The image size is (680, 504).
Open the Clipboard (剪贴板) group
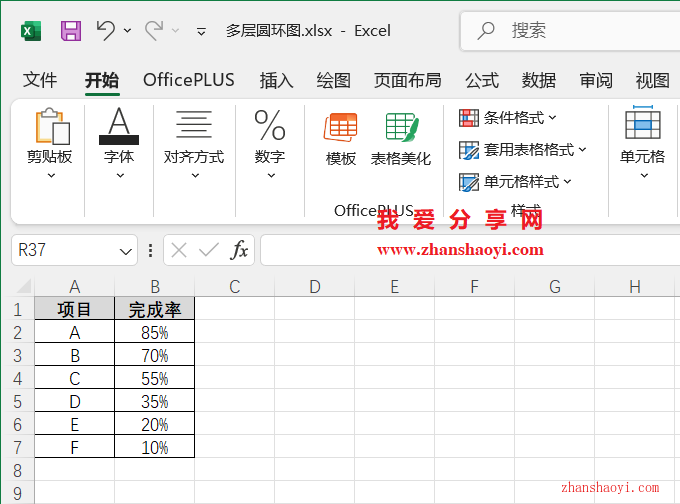[x=49, y=145]
